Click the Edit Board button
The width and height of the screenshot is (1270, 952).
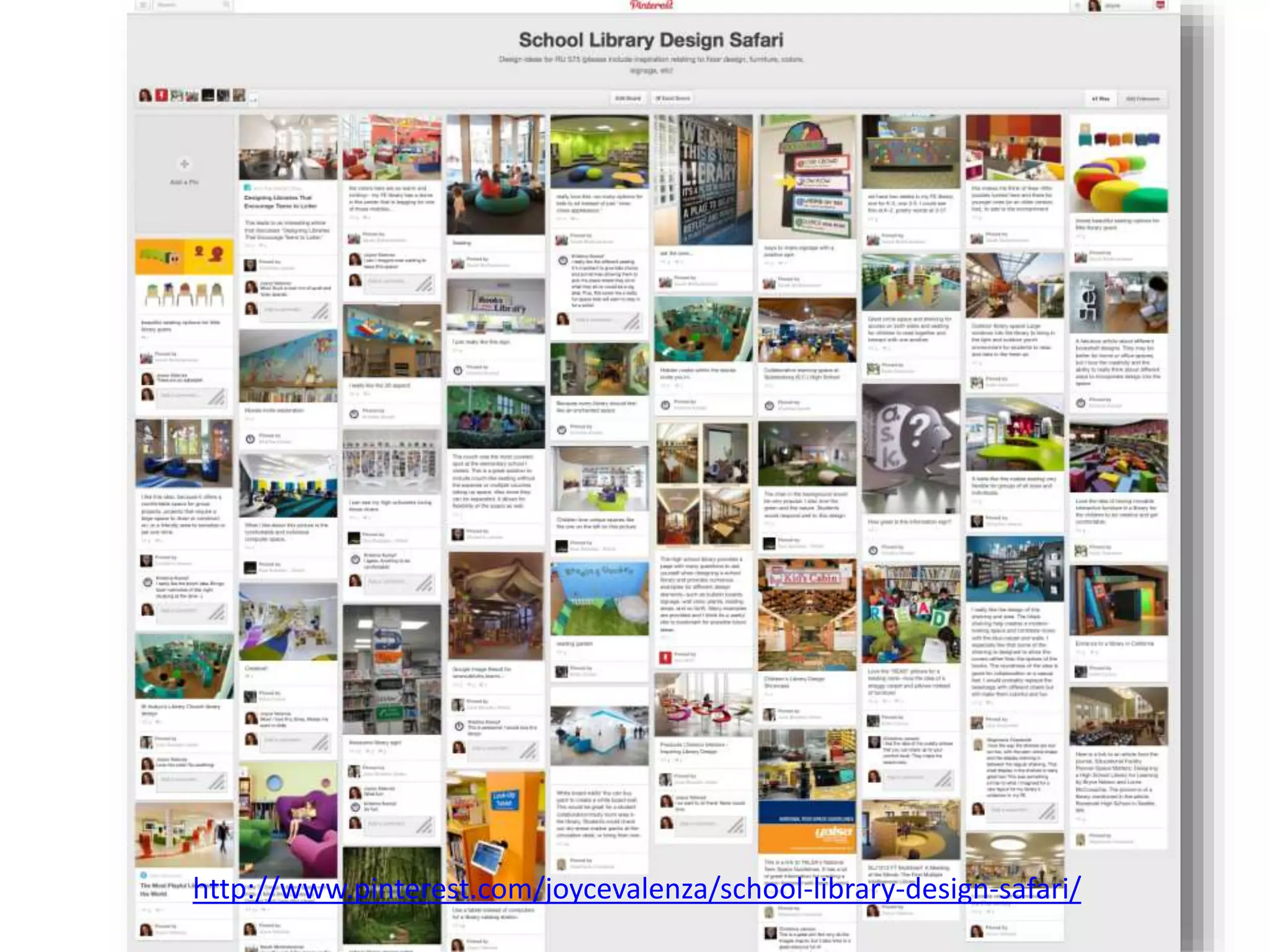click(x=628, y=99)
